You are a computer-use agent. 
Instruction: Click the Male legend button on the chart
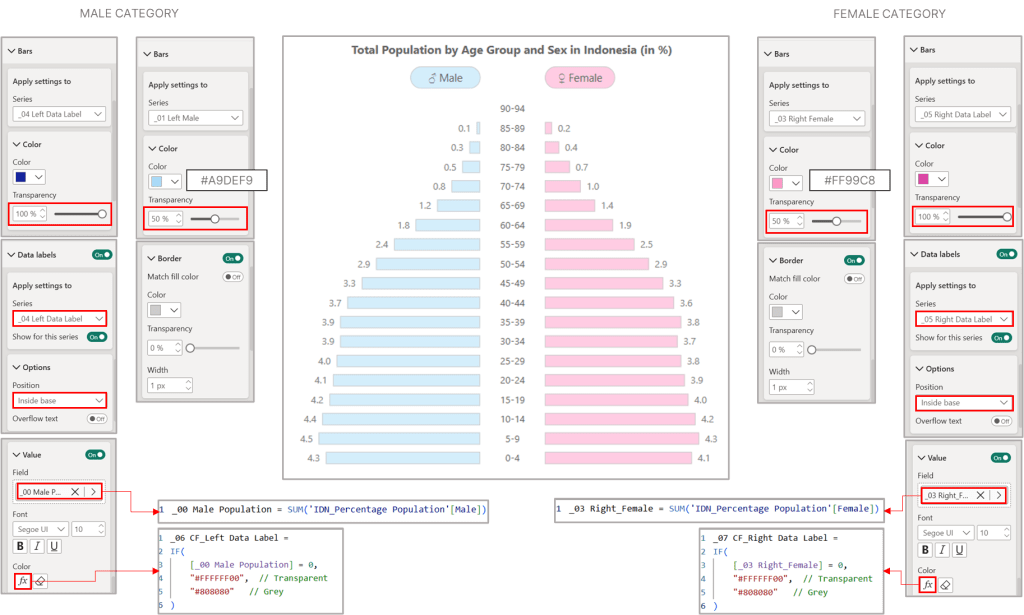pyautogui.click(x=443, y=77)
